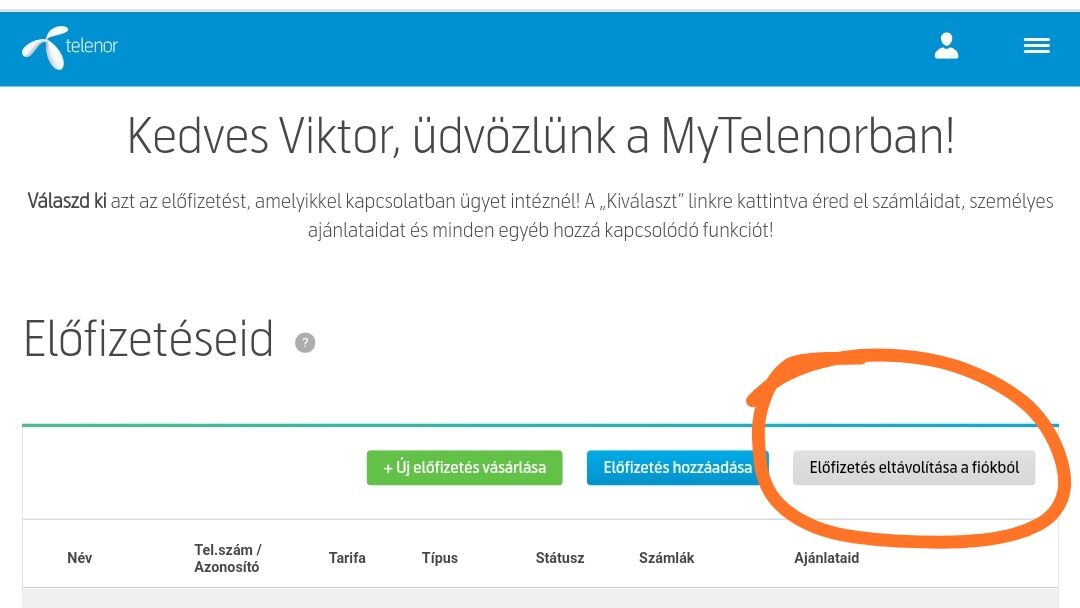Click the Előfizetés hozzáadása button
Image resolution: width=1080 pixels, height=608 pixels.
point(677,468)
